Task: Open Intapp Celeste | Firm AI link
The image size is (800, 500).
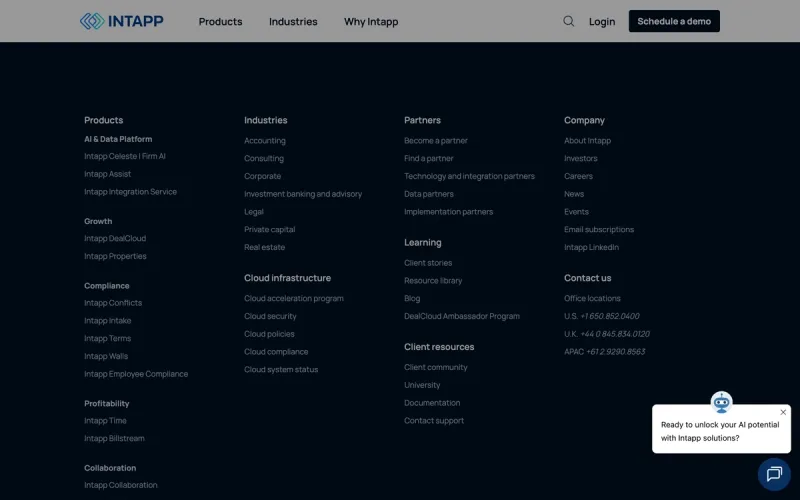Action: point(124,156)
